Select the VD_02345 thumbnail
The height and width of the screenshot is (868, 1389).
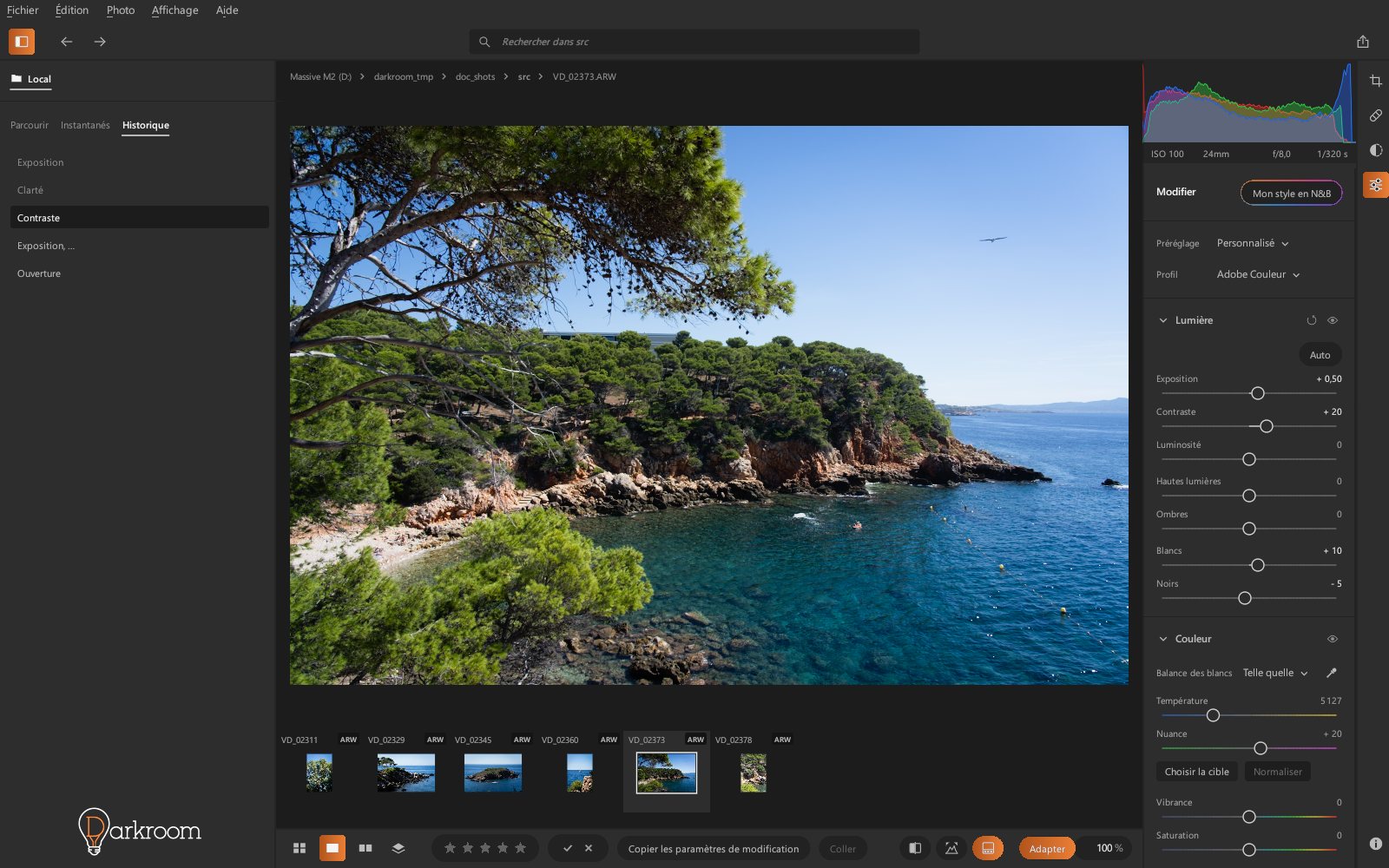(493, 773)
